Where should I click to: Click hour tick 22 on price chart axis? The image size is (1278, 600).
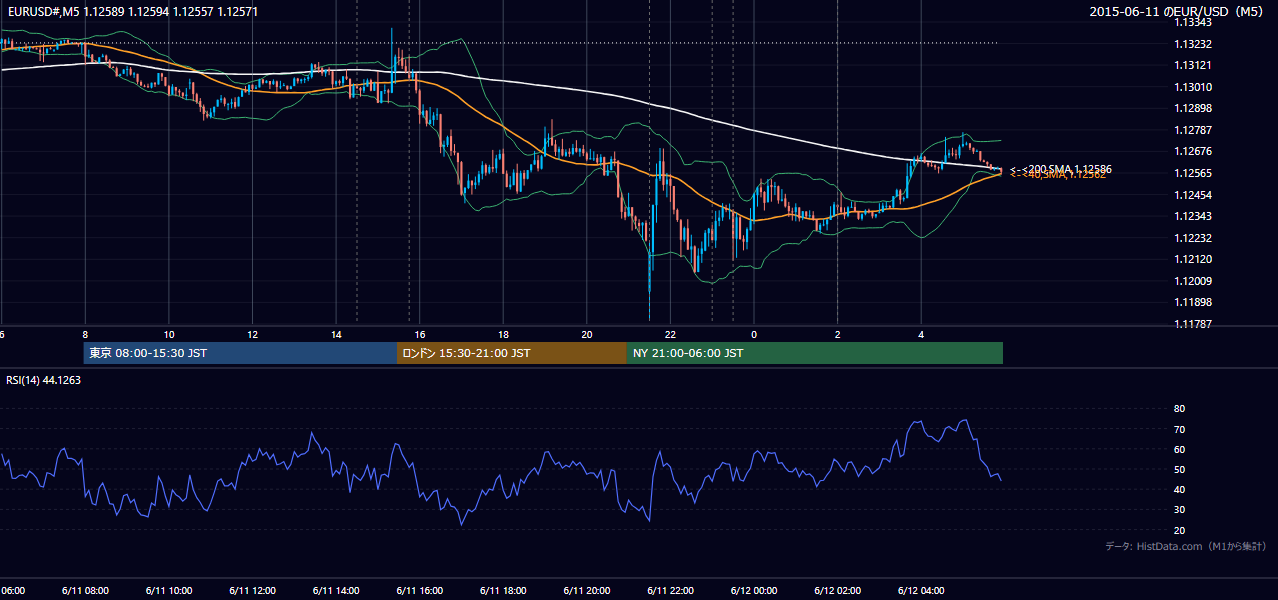(670, 334)
